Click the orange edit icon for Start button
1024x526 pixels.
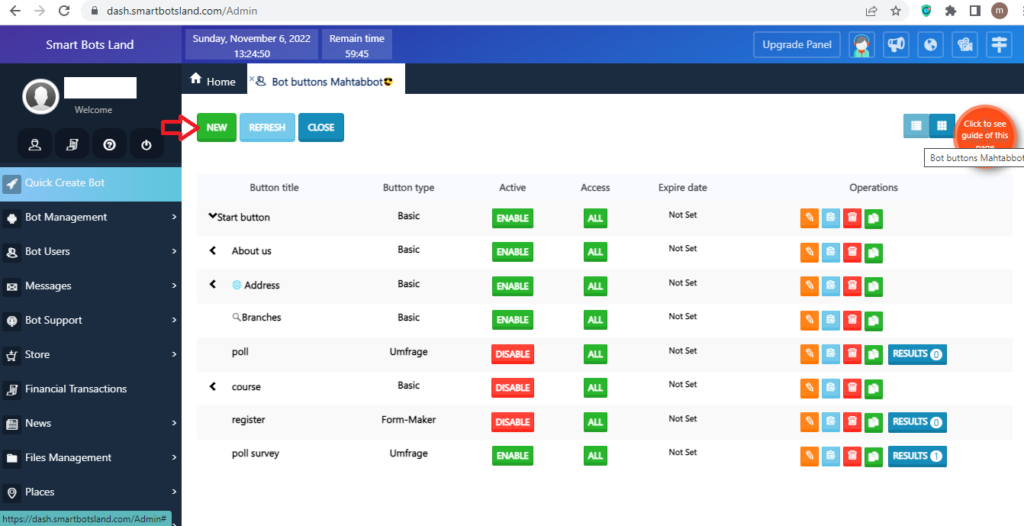[x=810, y=218]
